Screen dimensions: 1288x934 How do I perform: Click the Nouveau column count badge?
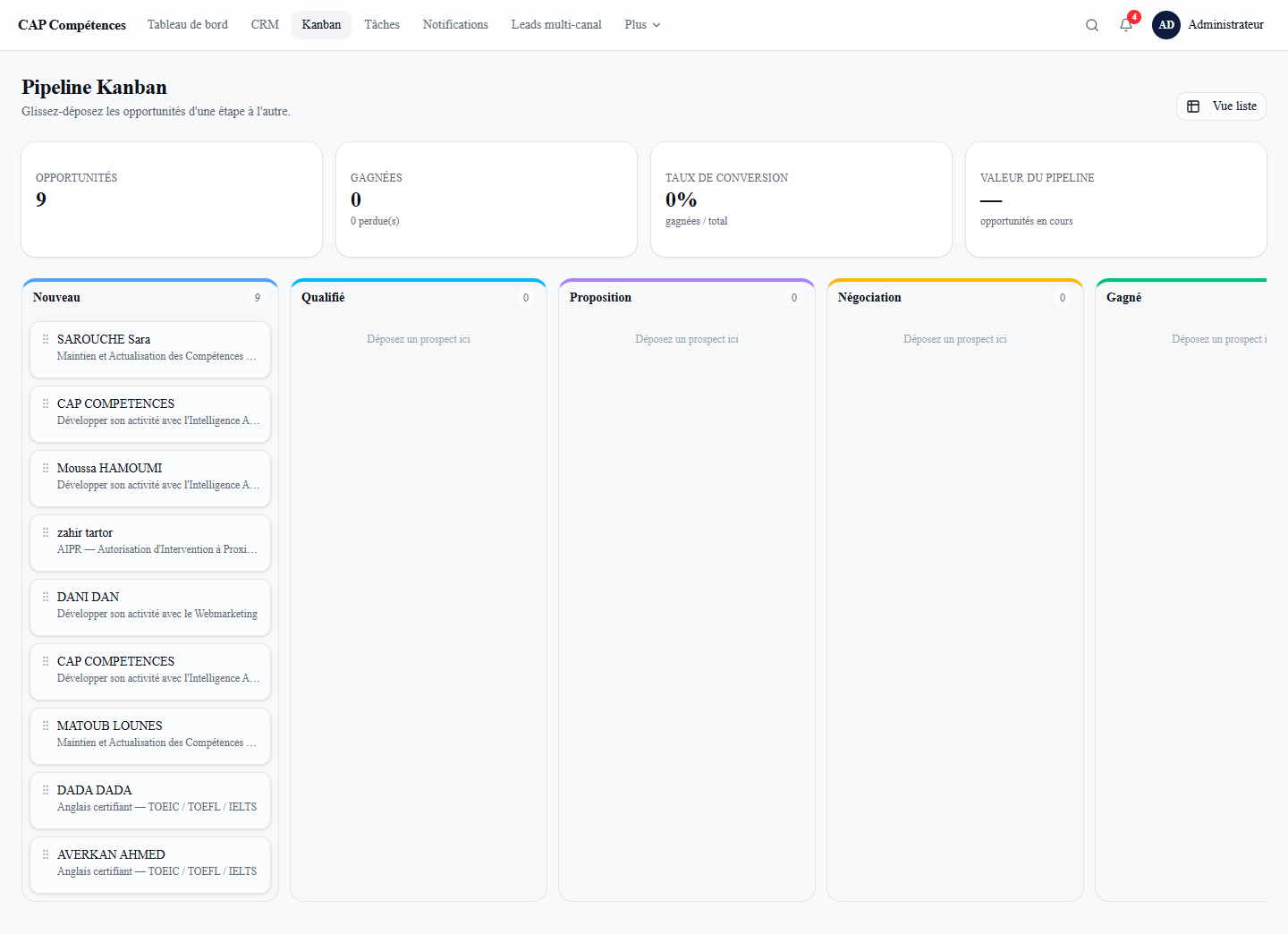tap(258, 298)
